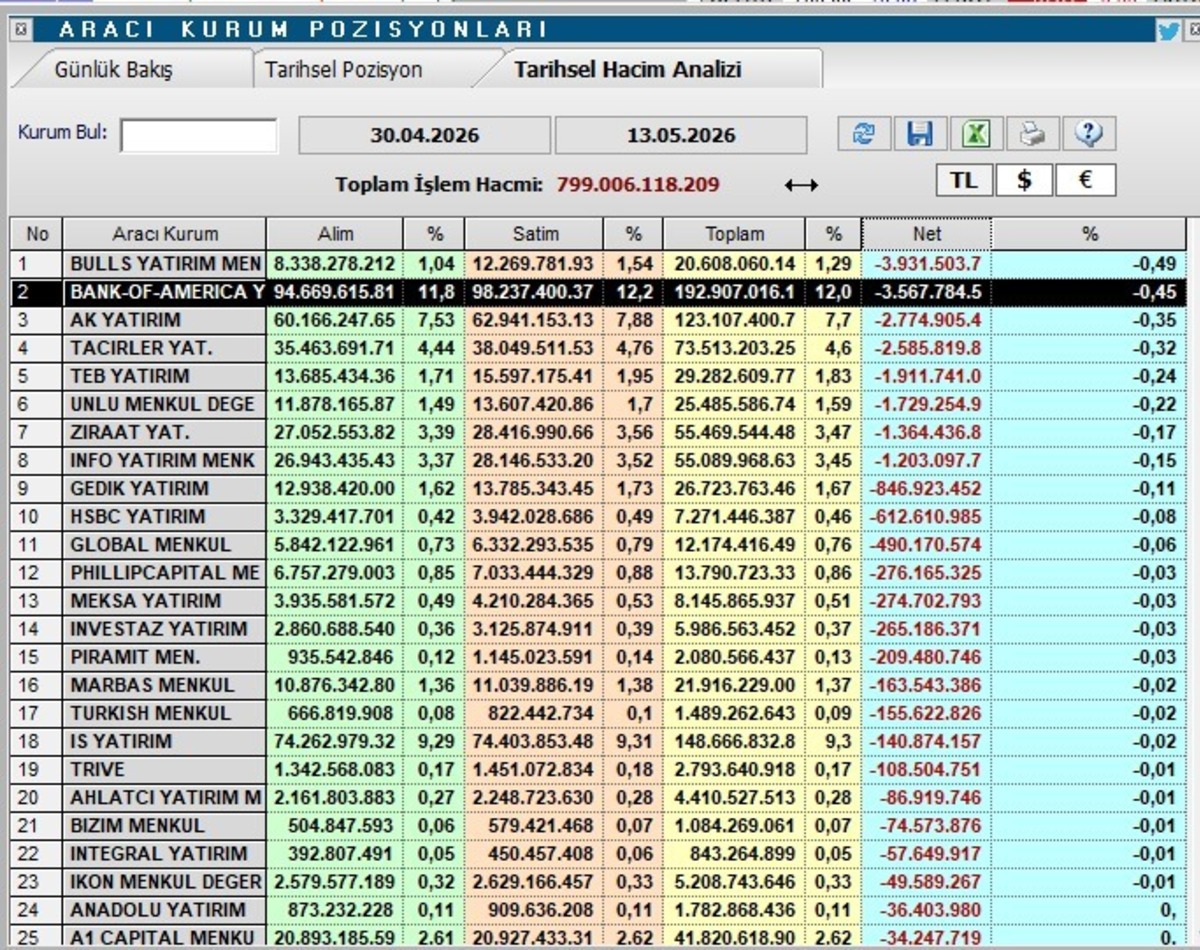
Task: Open help with question mark icon
Action: point(1089,134)
